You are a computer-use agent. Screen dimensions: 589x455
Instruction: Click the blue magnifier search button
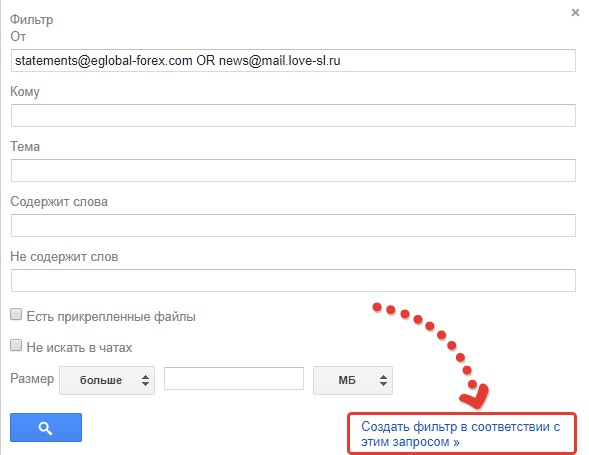click(x=46, y=428)
